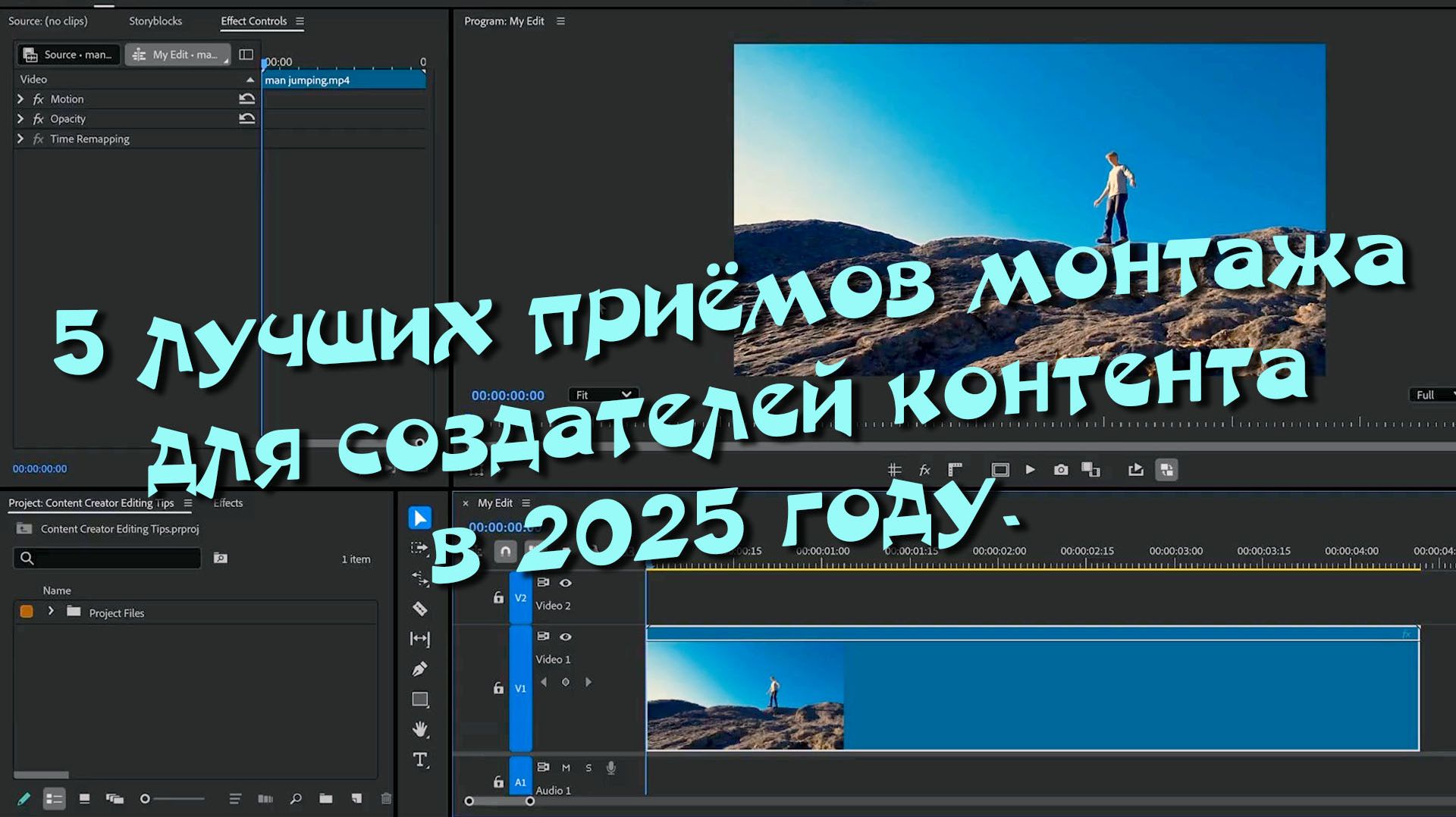
Task: Select the Selection tool
Action: tap(419, 519)
